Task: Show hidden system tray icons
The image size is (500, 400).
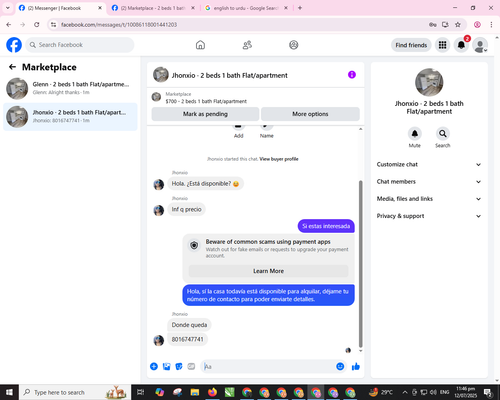Action: (405, 392)
